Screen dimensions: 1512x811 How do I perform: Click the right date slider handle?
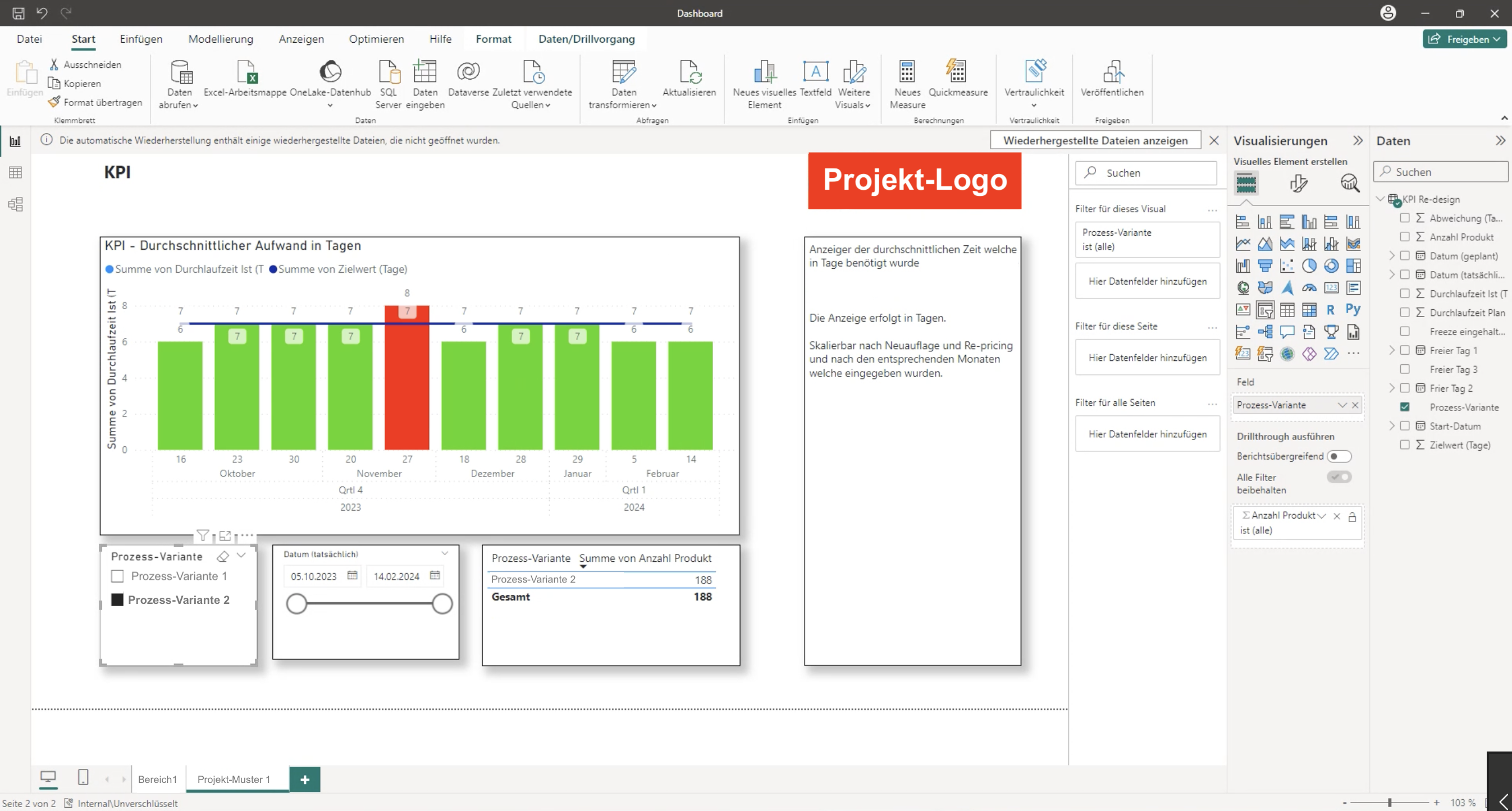point(442,603)
